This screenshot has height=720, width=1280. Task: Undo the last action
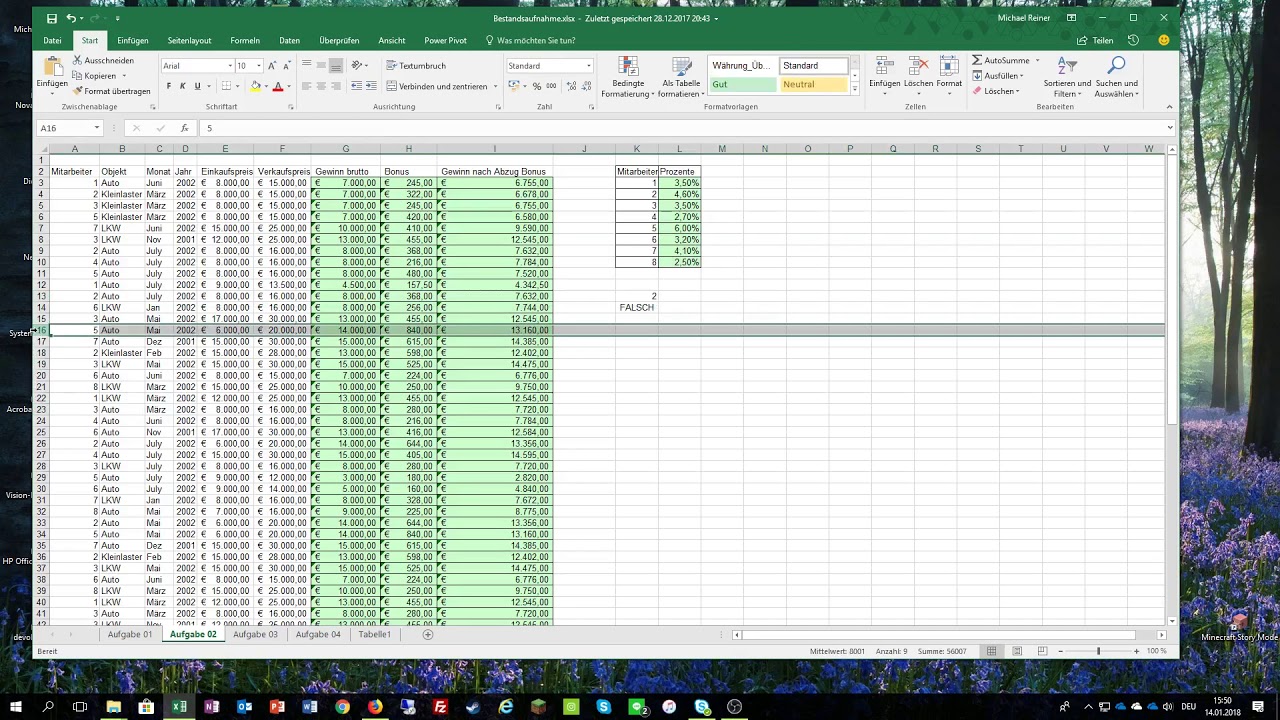point(71,18)
